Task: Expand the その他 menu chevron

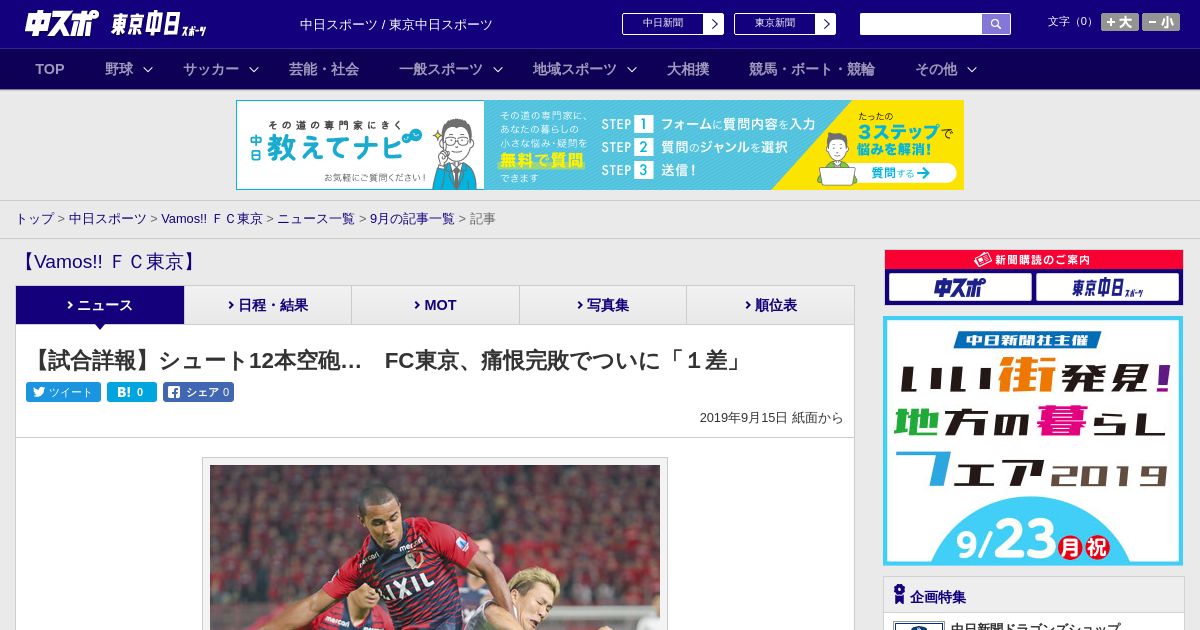Action: [972, 70]
